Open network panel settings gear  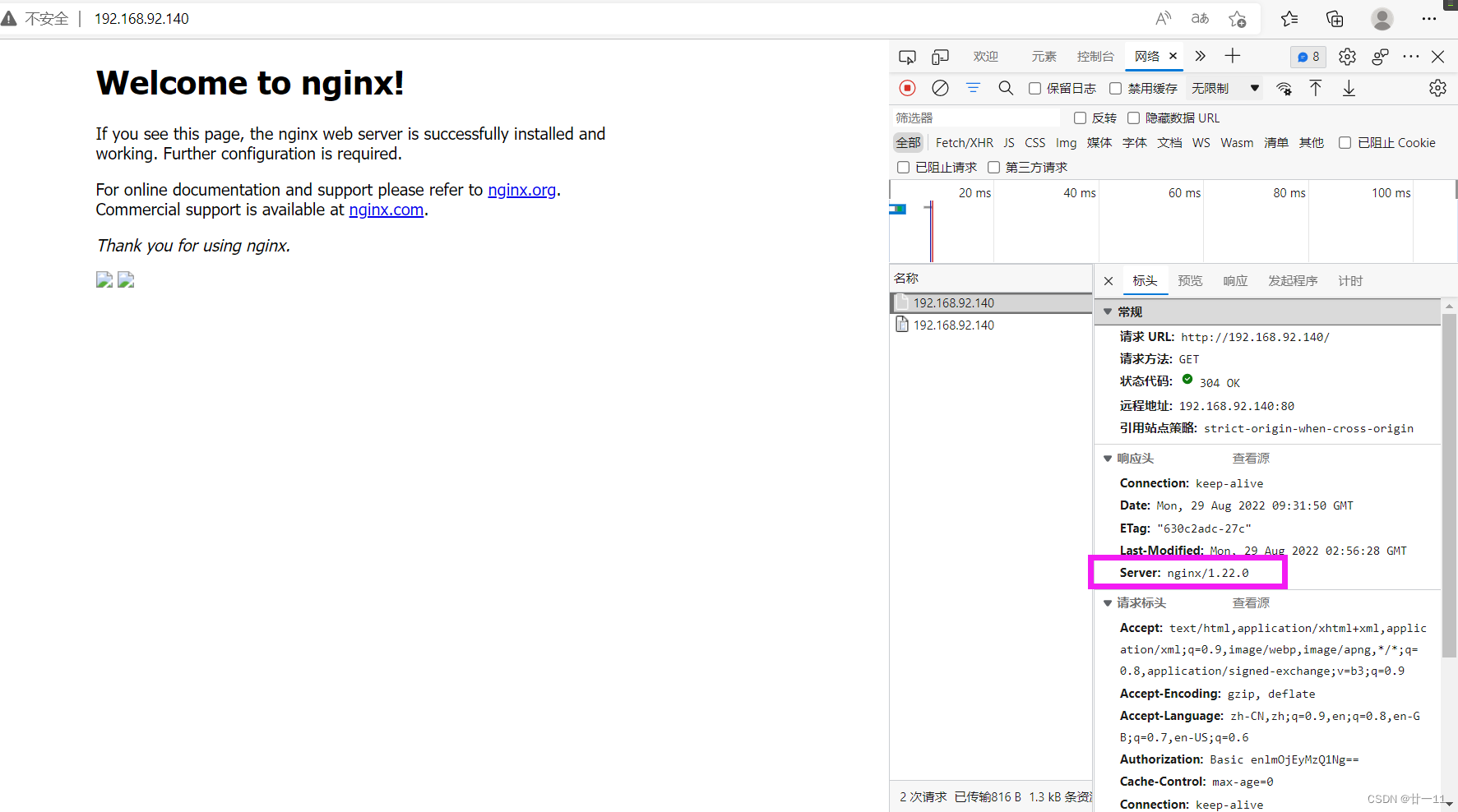(1437, 88)
